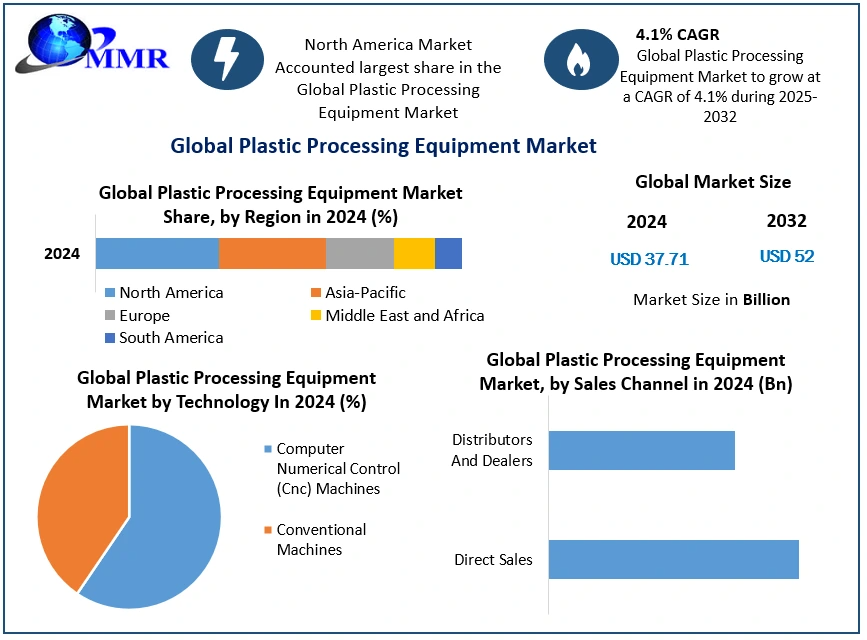
Task: Click the Europe legend square
Action: point(110,316)
